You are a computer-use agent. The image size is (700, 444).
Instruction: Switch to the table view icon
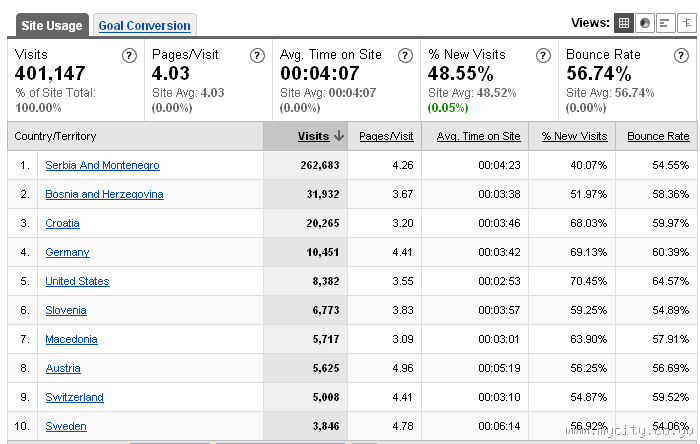coord(624,23)
